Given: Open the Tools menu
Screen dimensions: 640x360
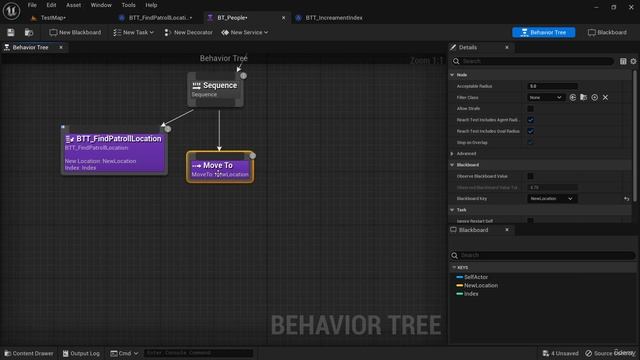Looking at the screenshot, I should (128, 5).
